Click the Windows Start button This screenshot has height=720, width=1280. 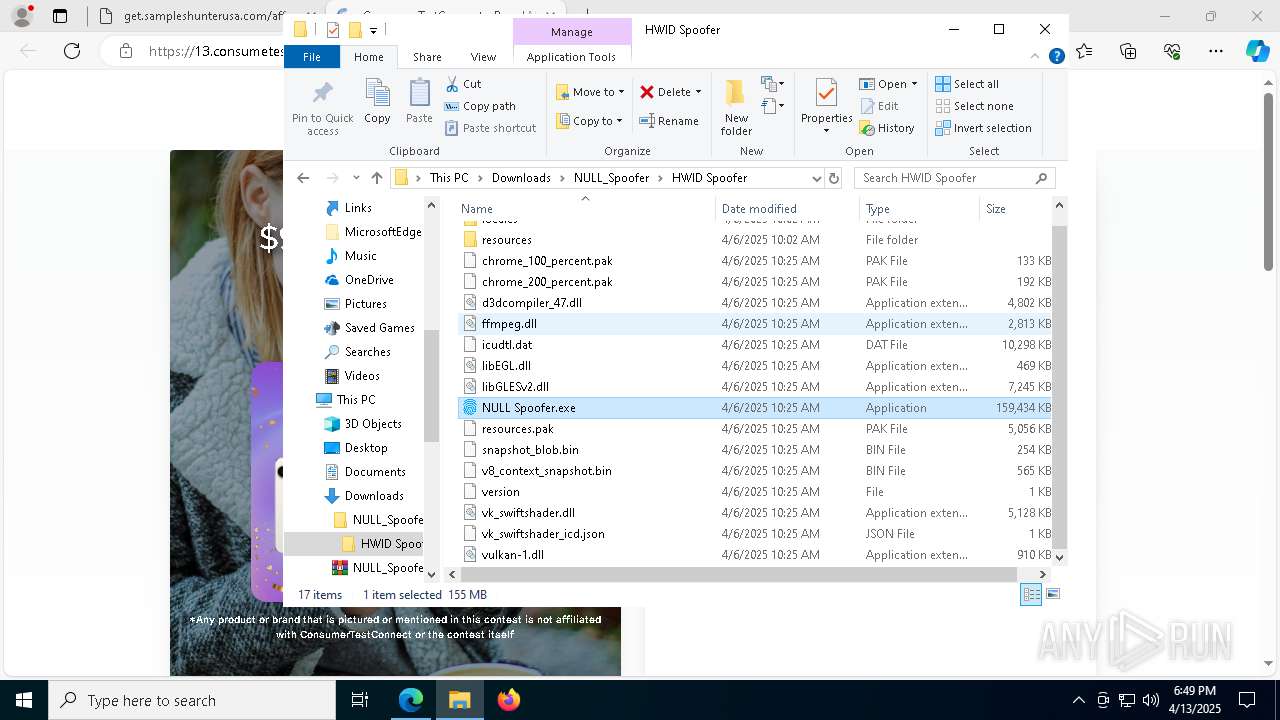[x=23, y=700]
